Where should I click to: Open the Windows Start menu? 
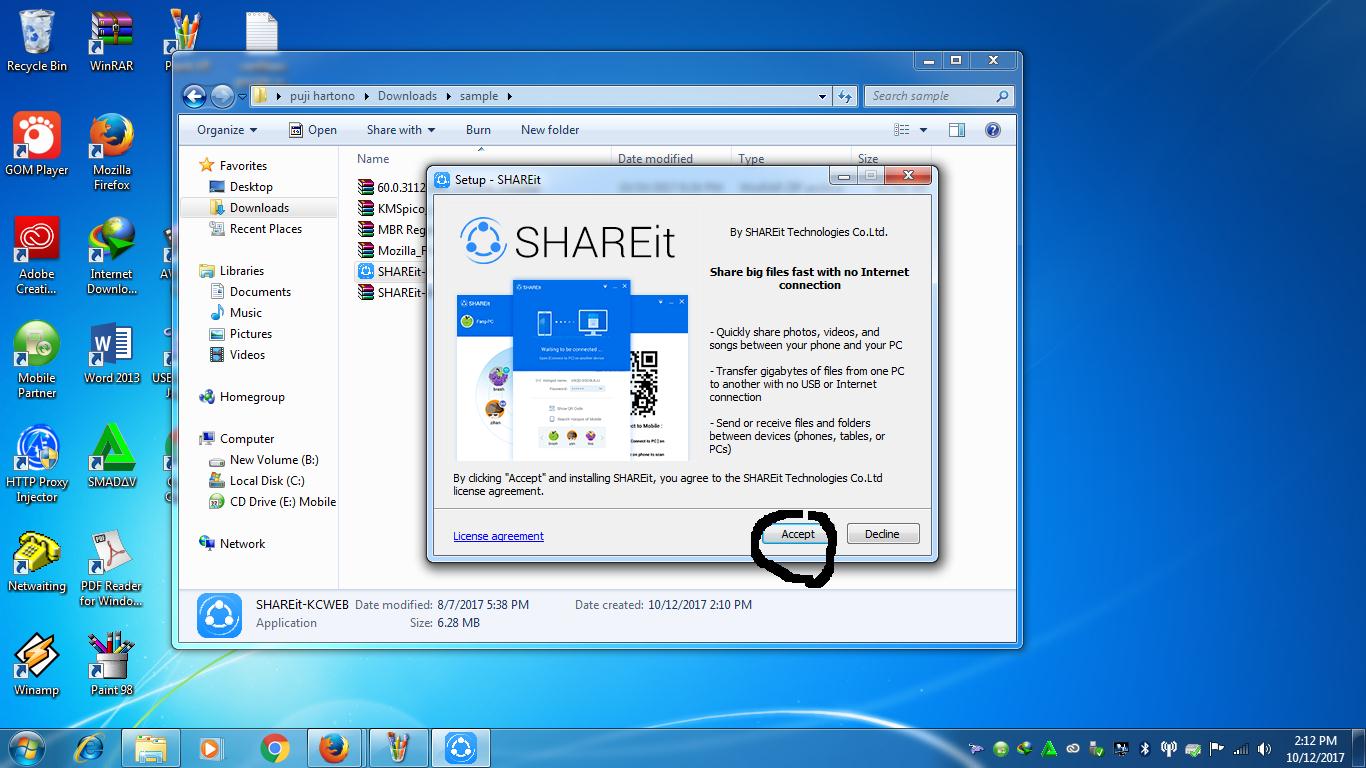tap(27, 748)
